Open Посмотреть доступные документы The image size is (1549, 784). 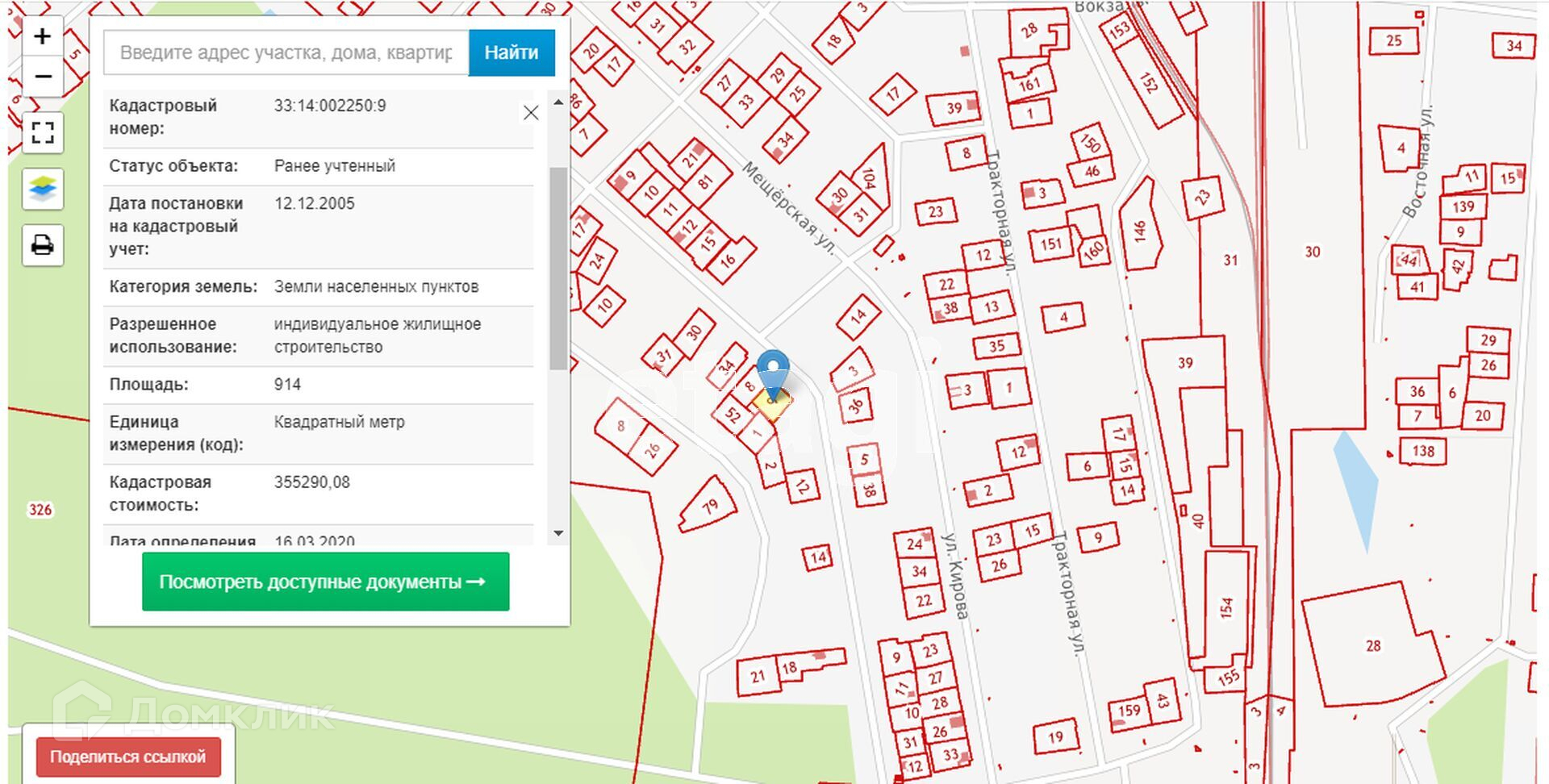[325, 582]
